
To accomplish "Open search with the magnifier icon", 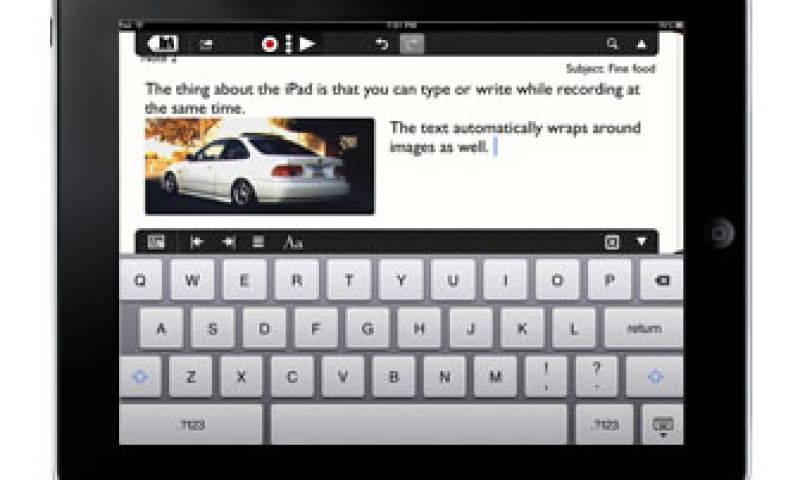I will (612, 44).
